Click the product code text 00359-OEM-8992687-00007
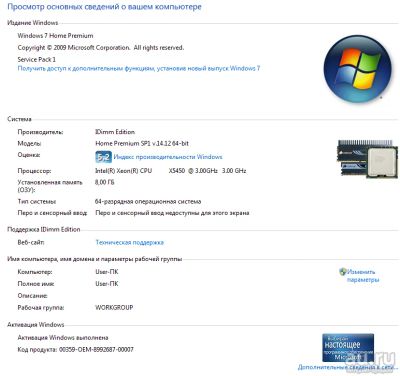 click(96, 350)
